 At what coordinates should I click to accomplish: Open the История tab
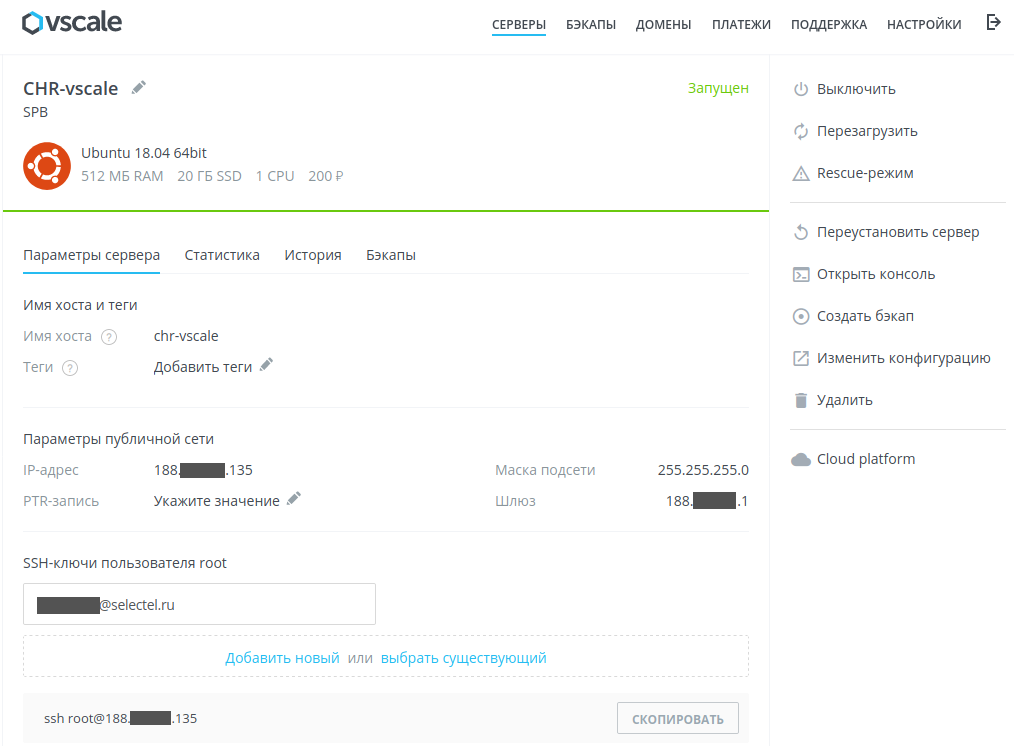click(312, 255)
